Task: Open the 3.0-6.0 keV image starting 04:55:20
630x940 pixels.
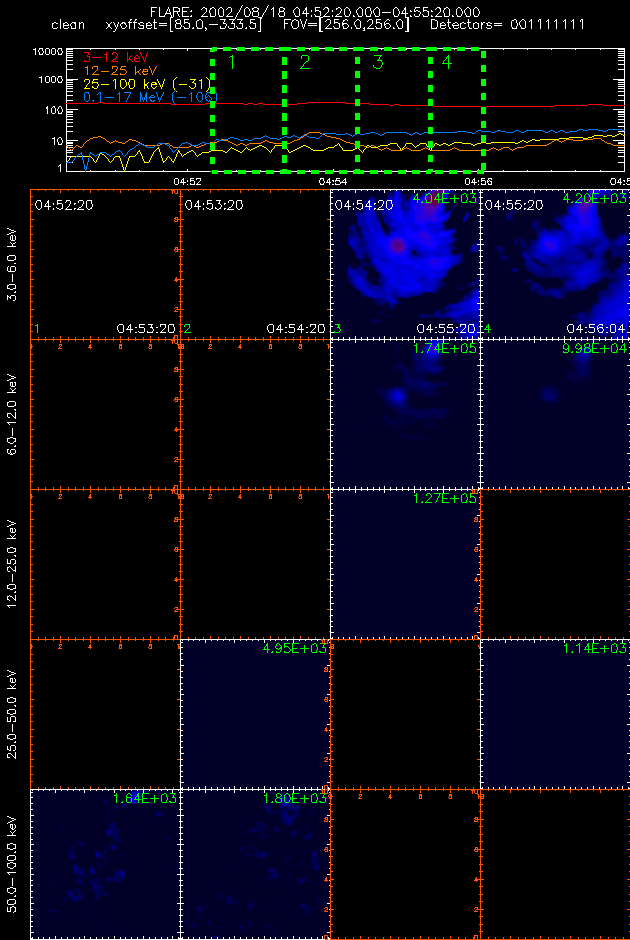Action: coord(556,264)
